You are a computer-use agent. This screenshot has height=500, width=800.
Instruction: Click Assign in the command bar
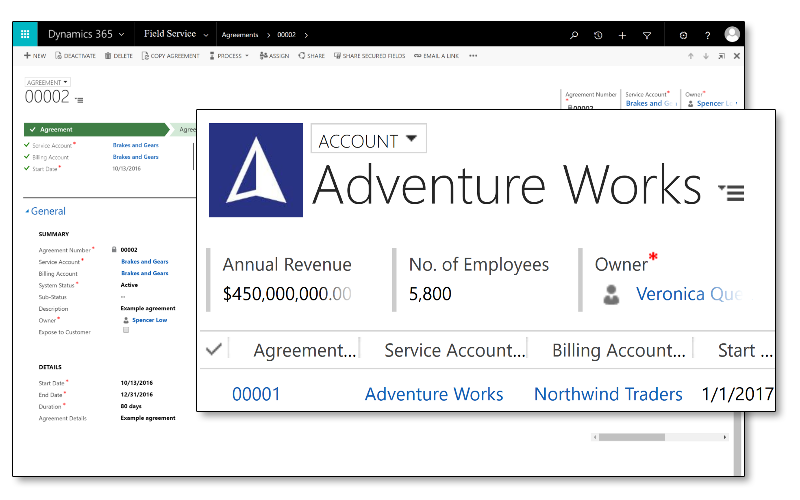[x=274, y=56]
